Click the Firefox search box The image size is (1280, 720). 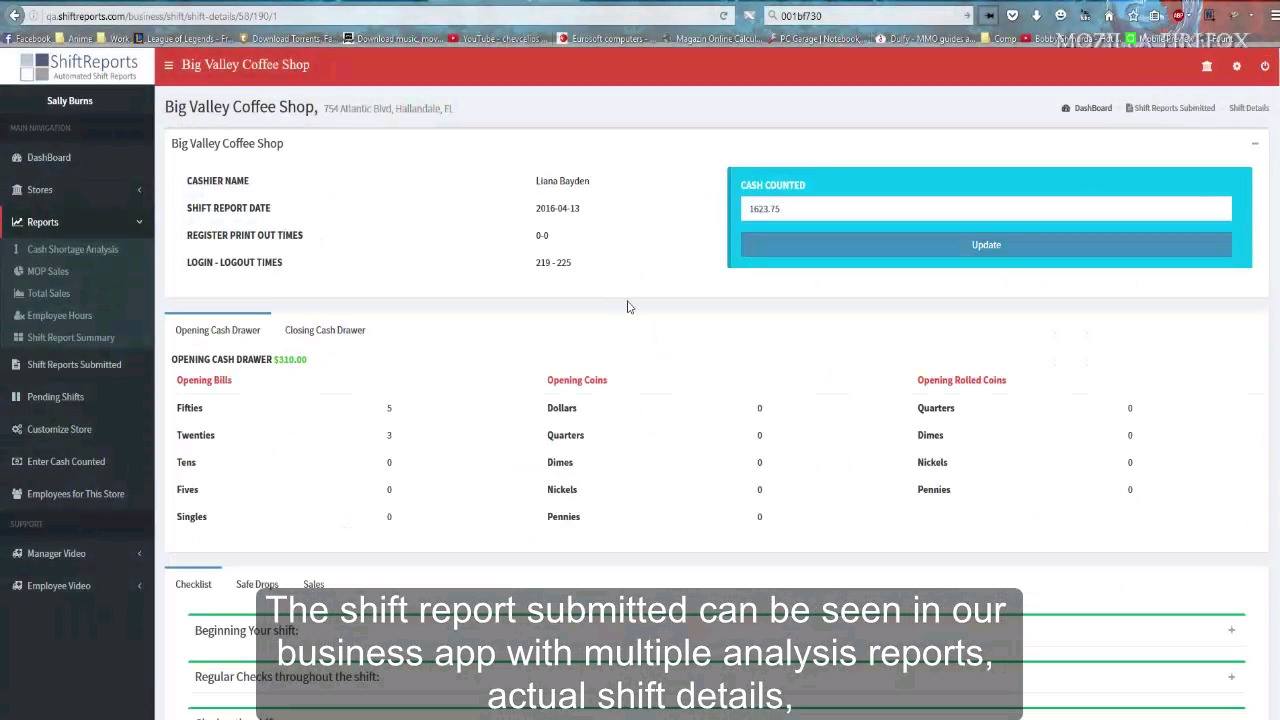pos(867,16)
